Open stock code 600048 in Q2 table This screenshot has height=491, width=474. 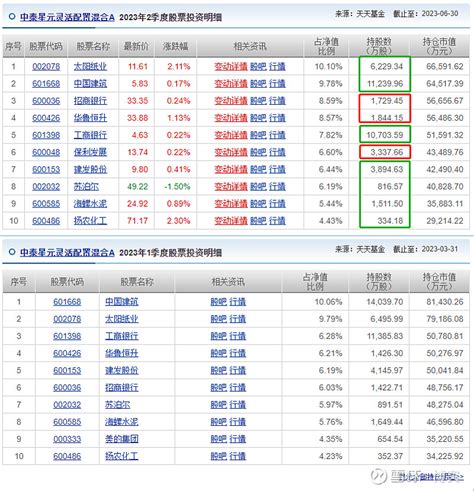tap(46, 152)
